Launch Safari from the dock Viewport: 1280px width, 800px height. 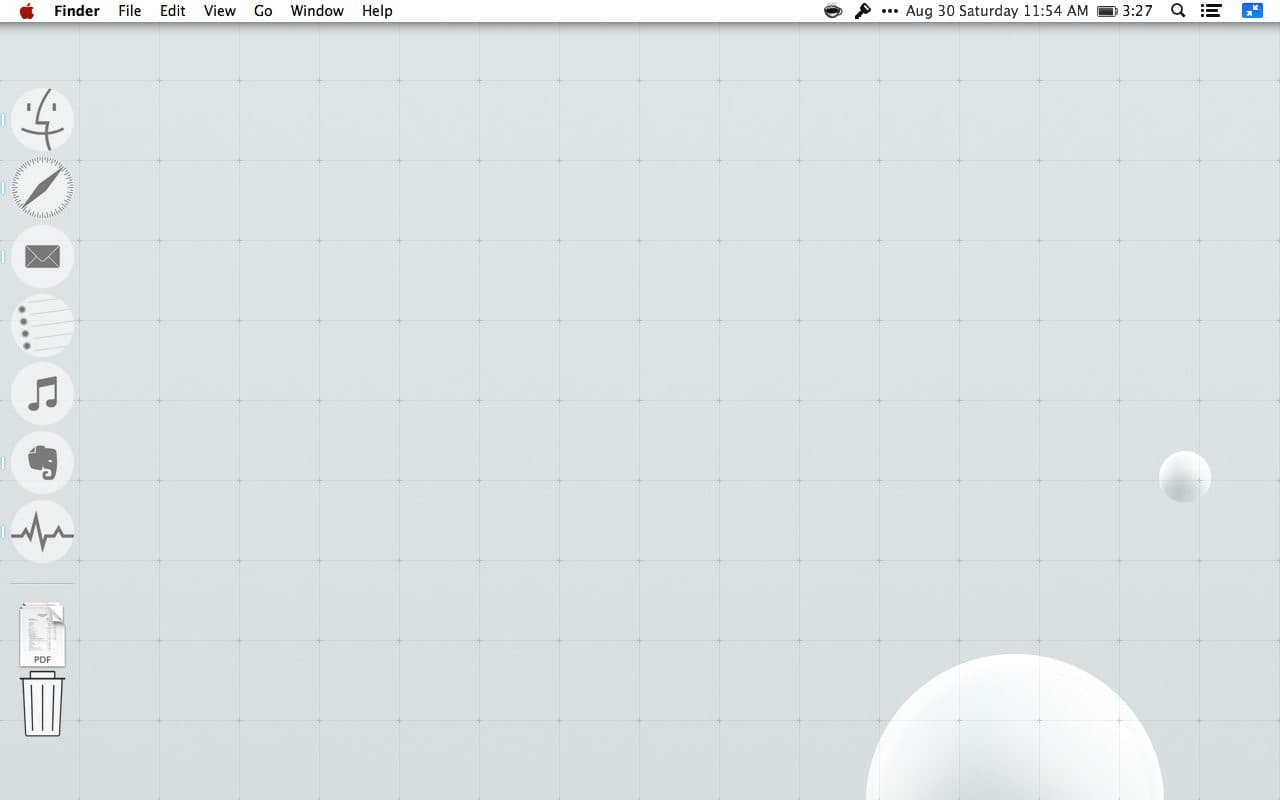point(42,188)
